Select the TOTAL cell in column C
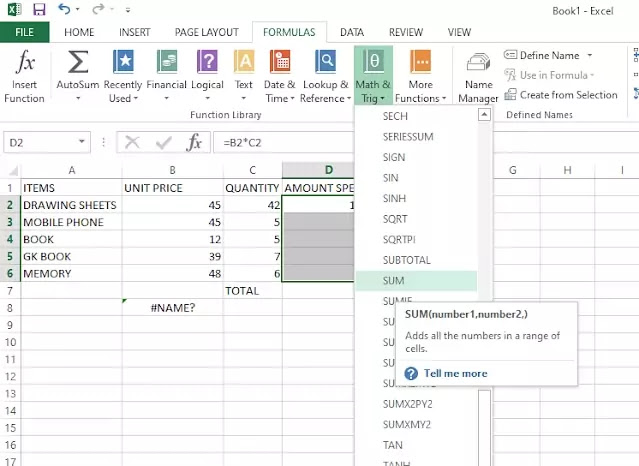This screenshot has width=639, height=466. coord(252,291)
